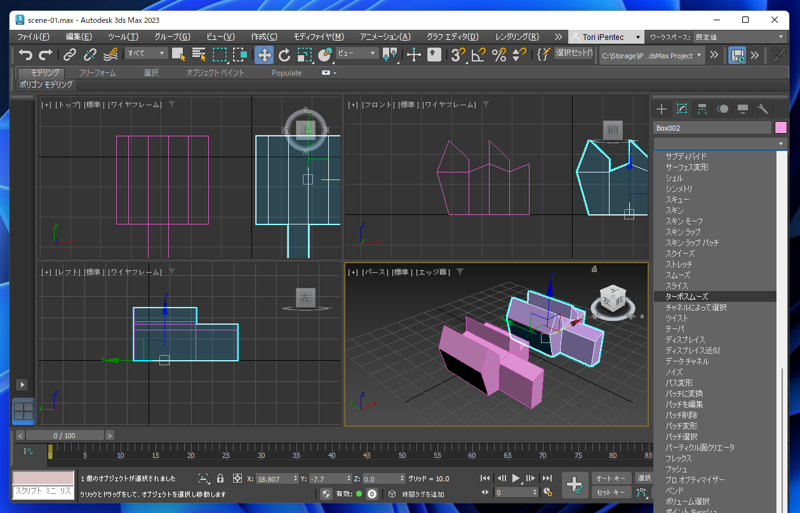800x513 pixels.
Task: Click the Undo arrow icon
Action: 25,55
